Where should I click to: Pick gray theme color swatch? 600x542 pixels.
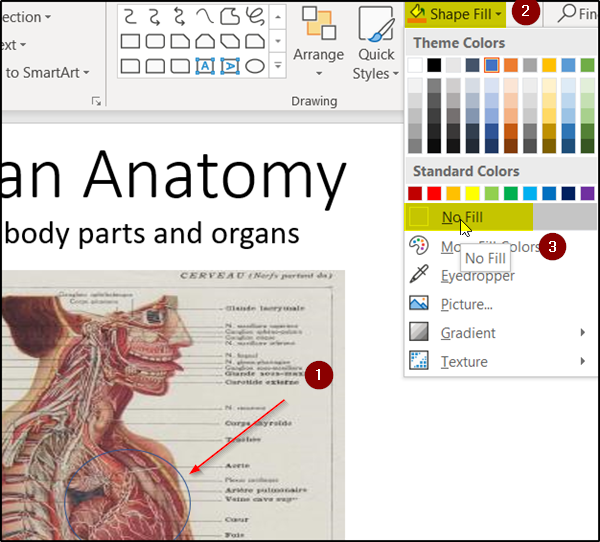click(x=530, y=65)
